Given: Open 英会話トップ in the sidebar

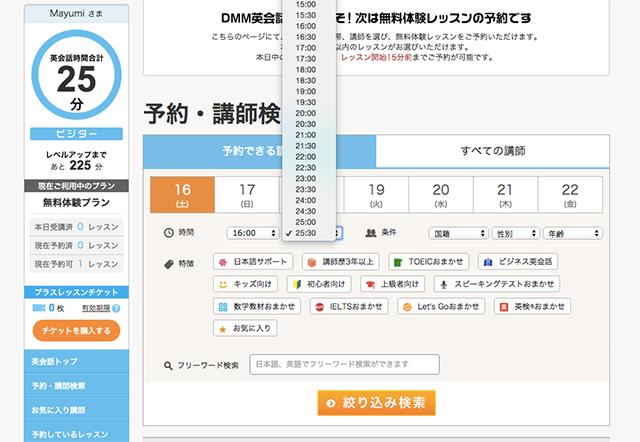Looking at the screenshot, I should [x=76, y=362].
